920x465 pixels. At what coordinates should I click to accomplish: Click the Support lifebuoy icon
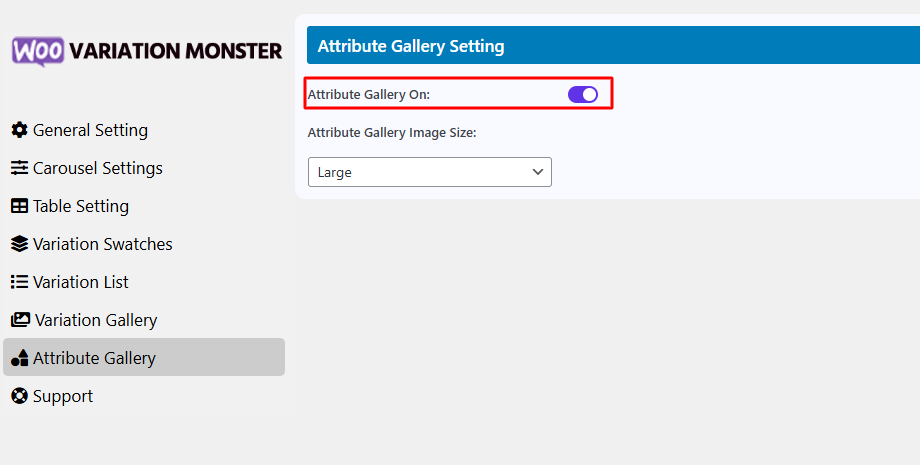[19, 396]
